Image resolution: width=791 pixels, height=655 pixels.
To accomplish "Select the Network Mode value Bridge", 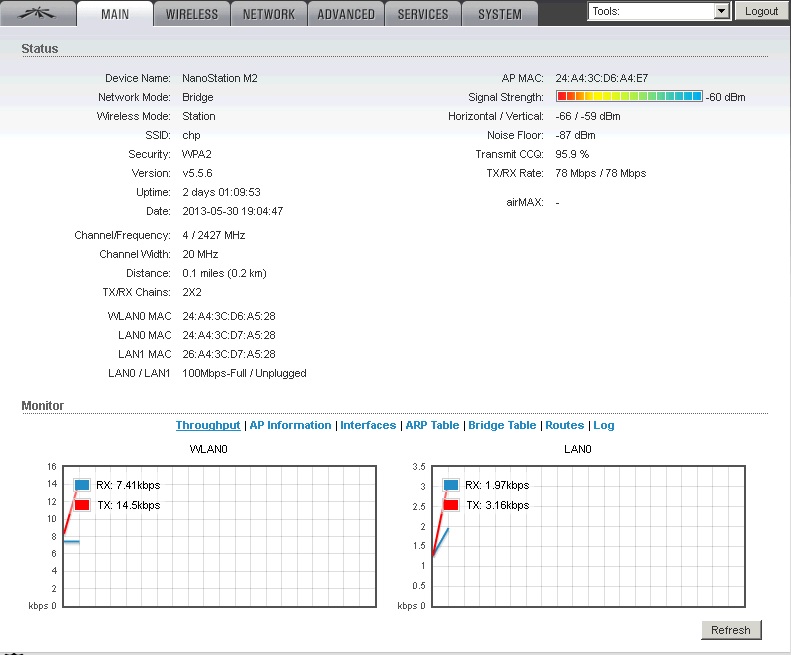I will (198, 97).
